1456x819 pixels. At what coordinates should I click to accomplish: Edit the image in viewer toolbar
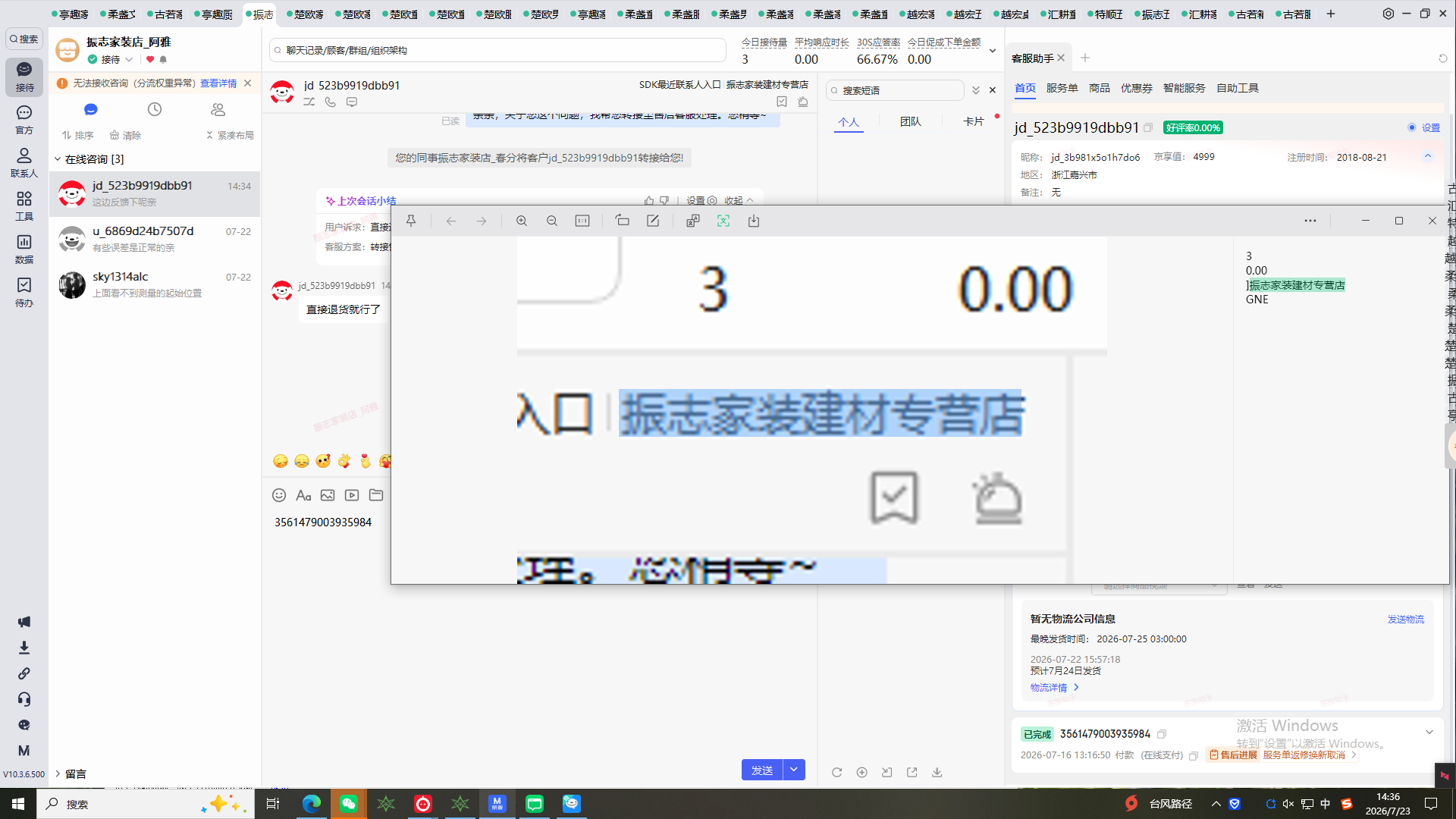tap(653, 221)
